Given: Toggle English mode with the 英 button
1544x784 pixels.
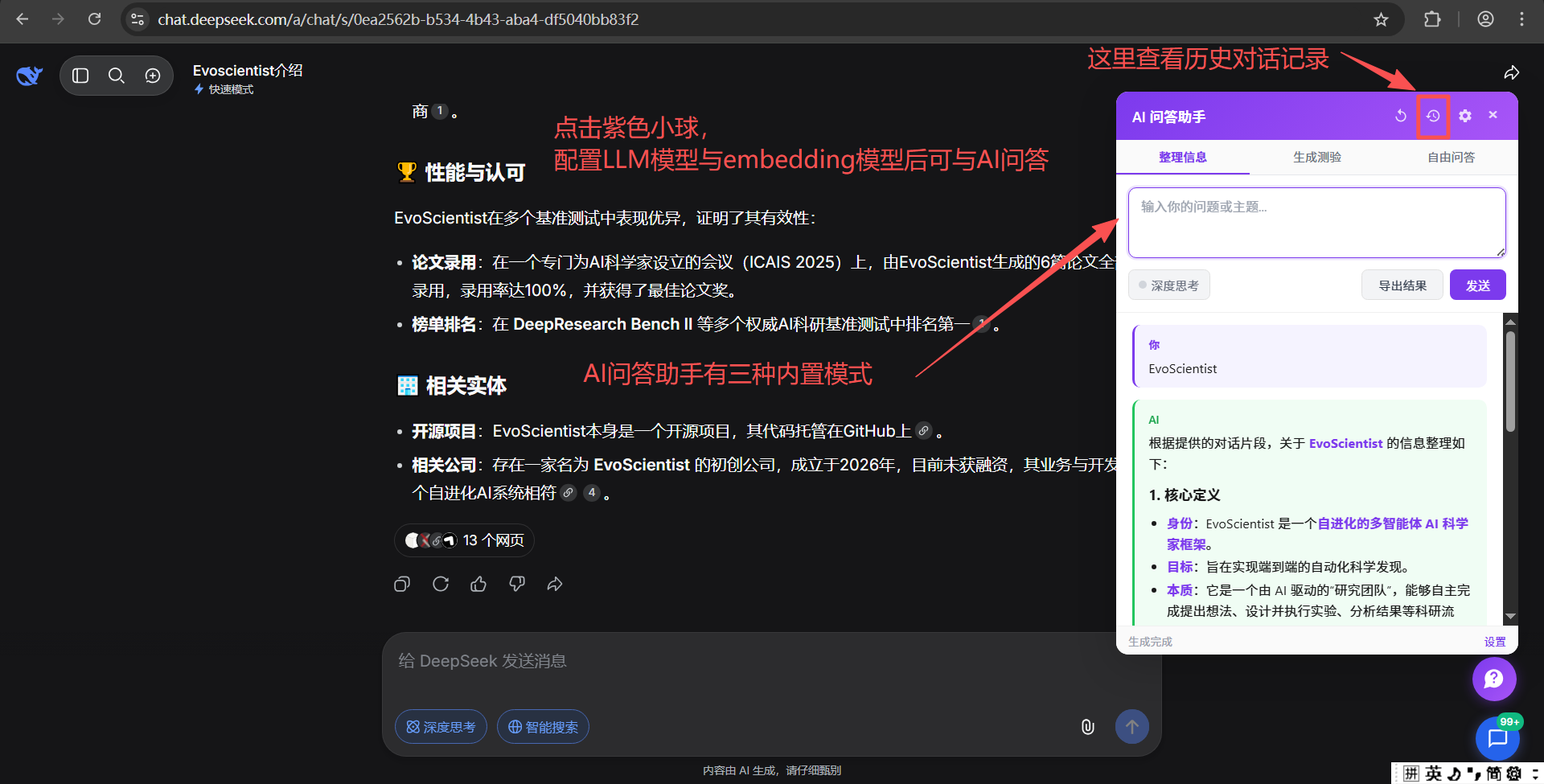Looking at the screenshot, I should point(1434,774).
